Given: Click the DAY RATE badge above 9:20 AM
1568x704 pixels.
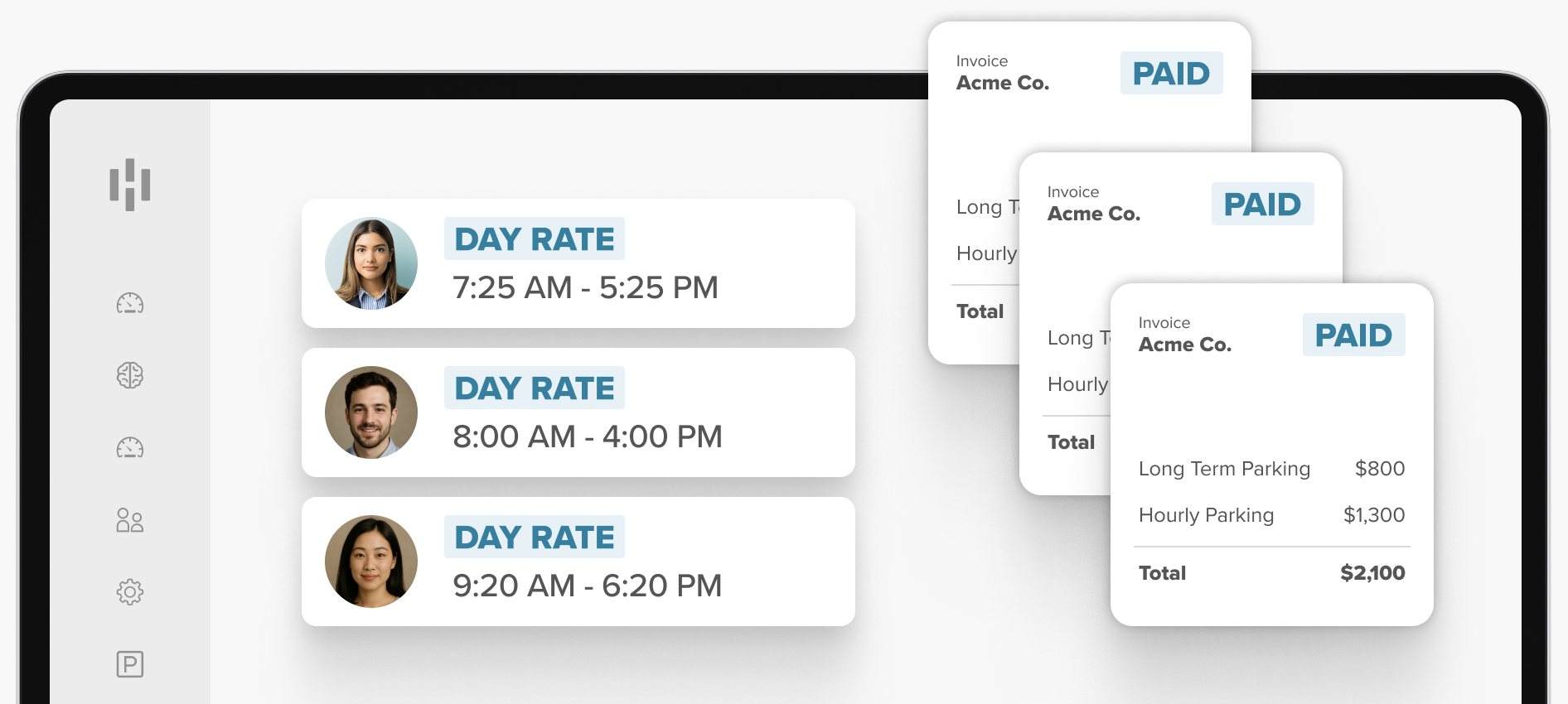Looking at the screenshot, I should [535, 538].
